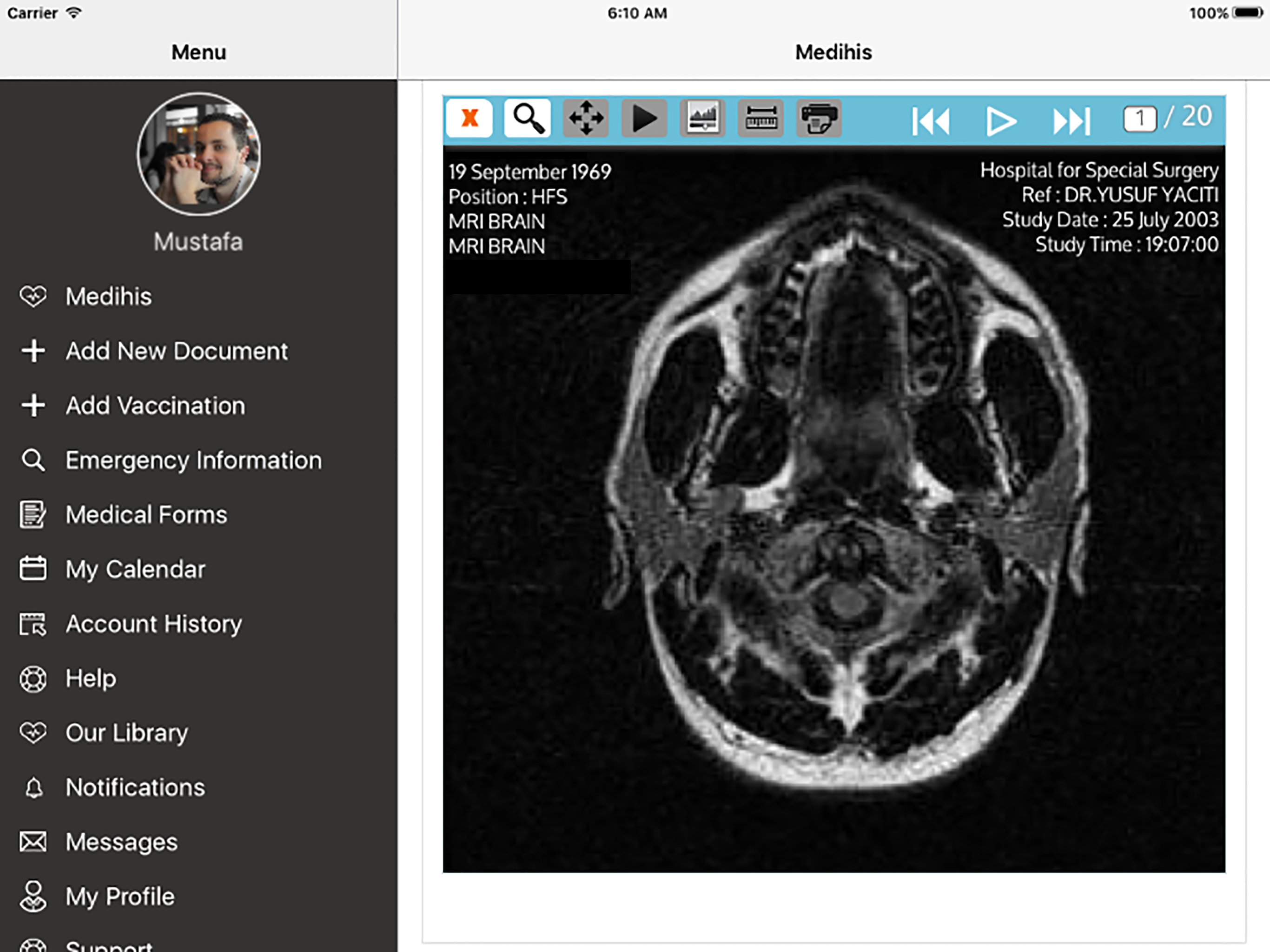Image resolution: width=1270 pixels, height=952 pixels.
Task: Click the form icon beside Medical Forms
Action: (x=33, y=515)
